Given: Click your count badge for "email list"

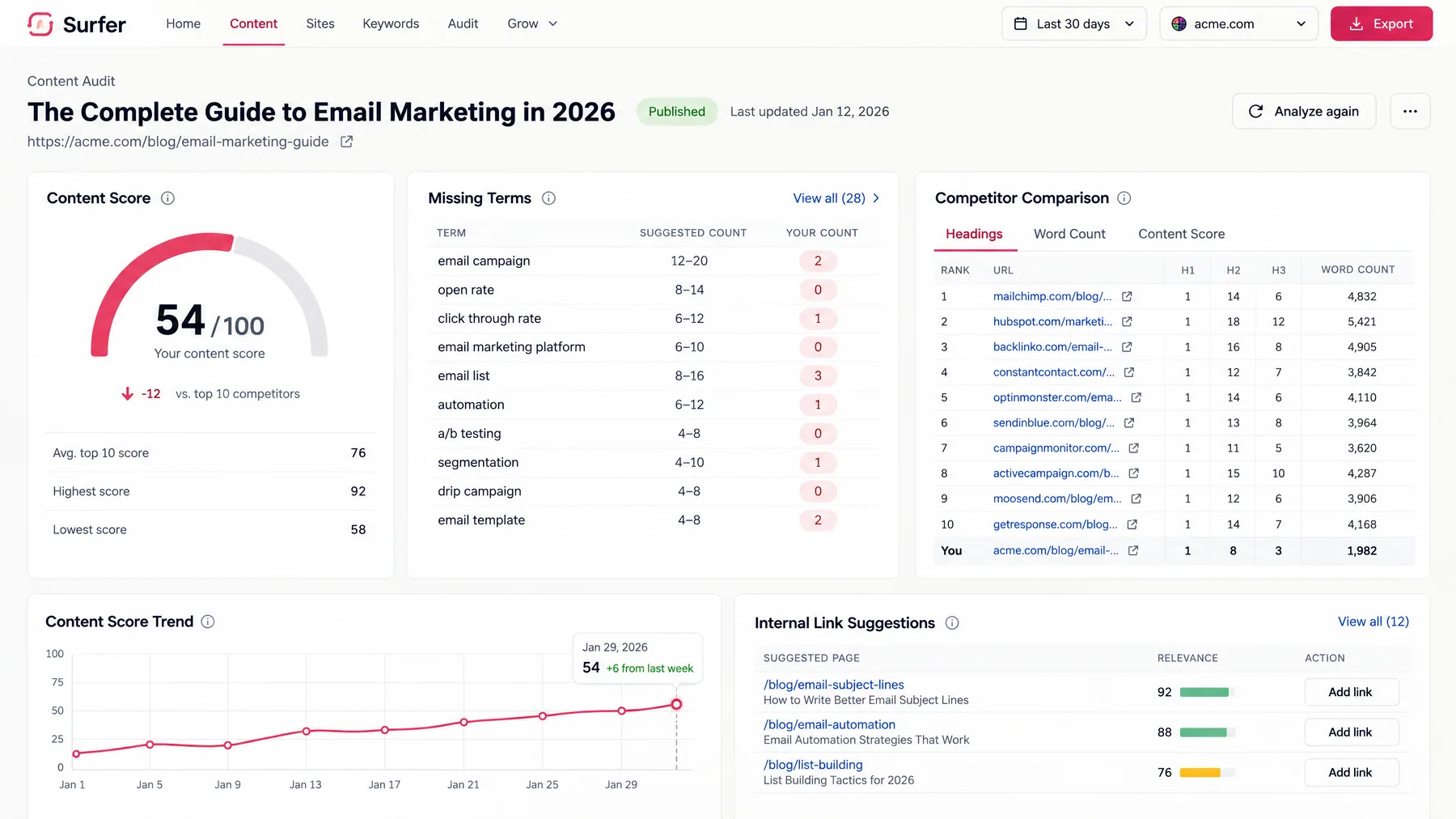Looking at the screenshot, I should click(818, 376).
